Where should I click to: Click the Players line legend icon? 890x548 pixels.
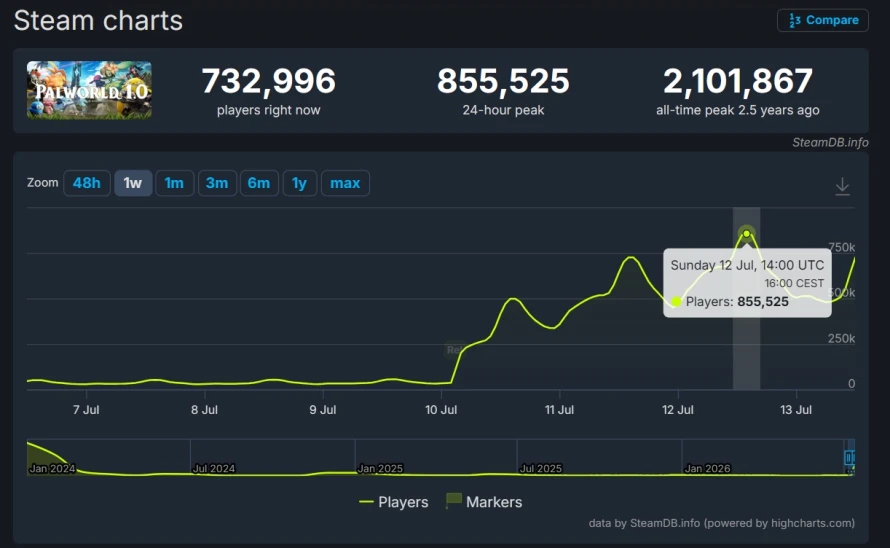(366, 502)
